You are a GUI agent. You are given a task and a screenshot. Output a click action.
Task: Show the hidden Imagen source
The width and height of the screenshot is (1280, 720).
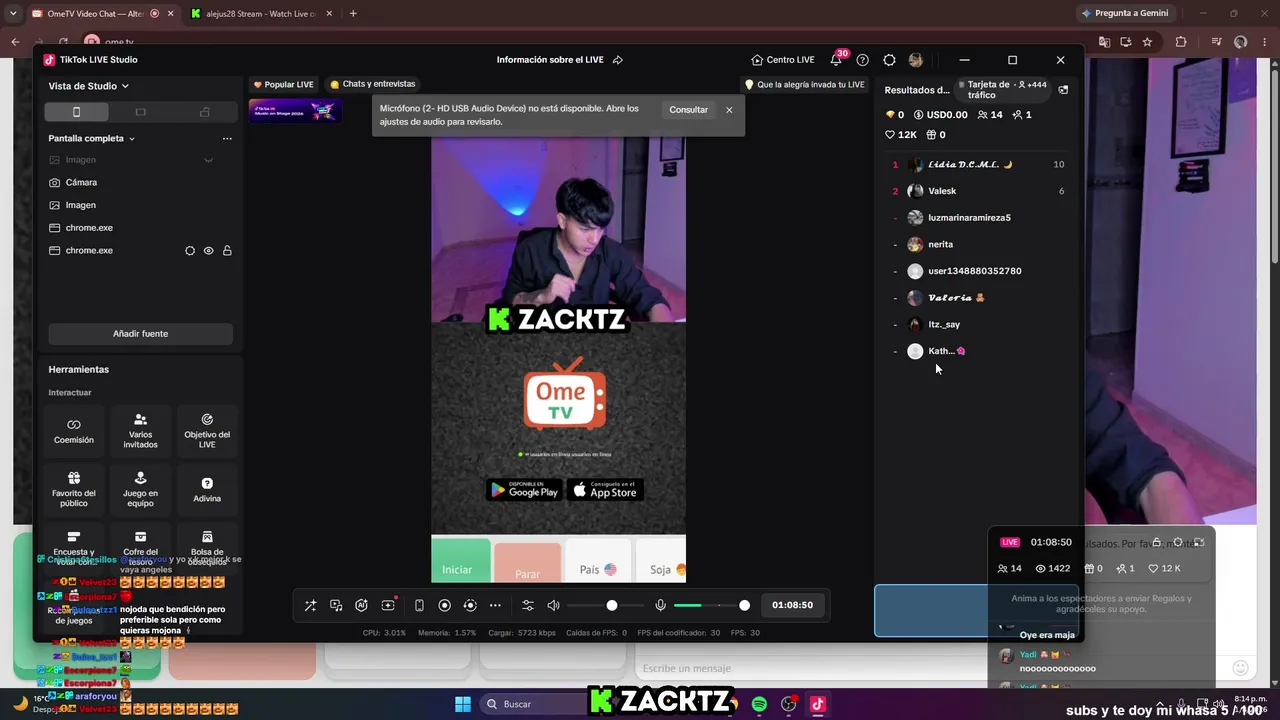click(x=208, y=160)
